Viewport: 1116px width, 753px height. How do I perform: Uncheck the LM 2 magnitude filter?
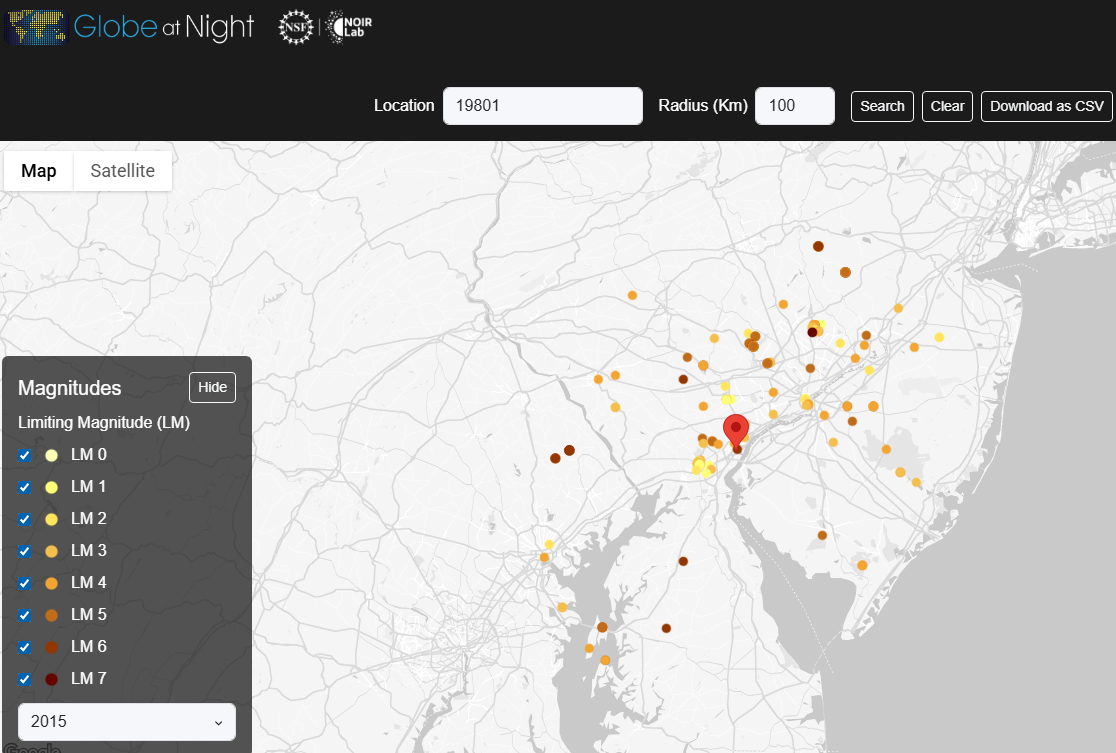(x=25, y=520)
